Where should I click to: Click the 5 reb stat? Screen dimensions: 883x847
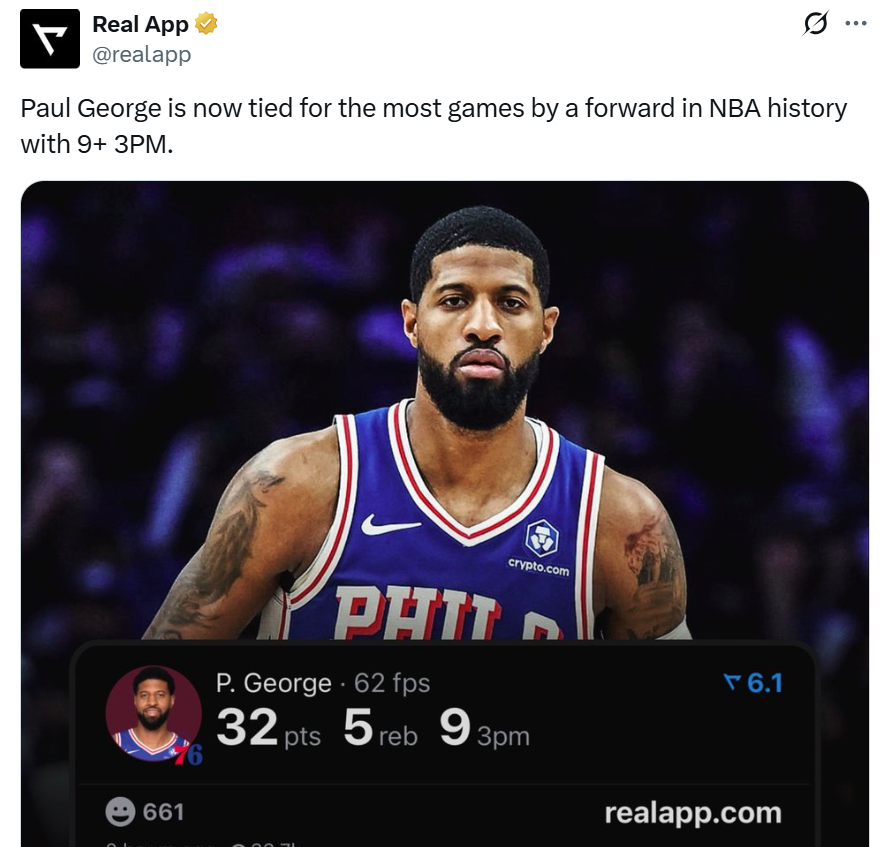380,729
